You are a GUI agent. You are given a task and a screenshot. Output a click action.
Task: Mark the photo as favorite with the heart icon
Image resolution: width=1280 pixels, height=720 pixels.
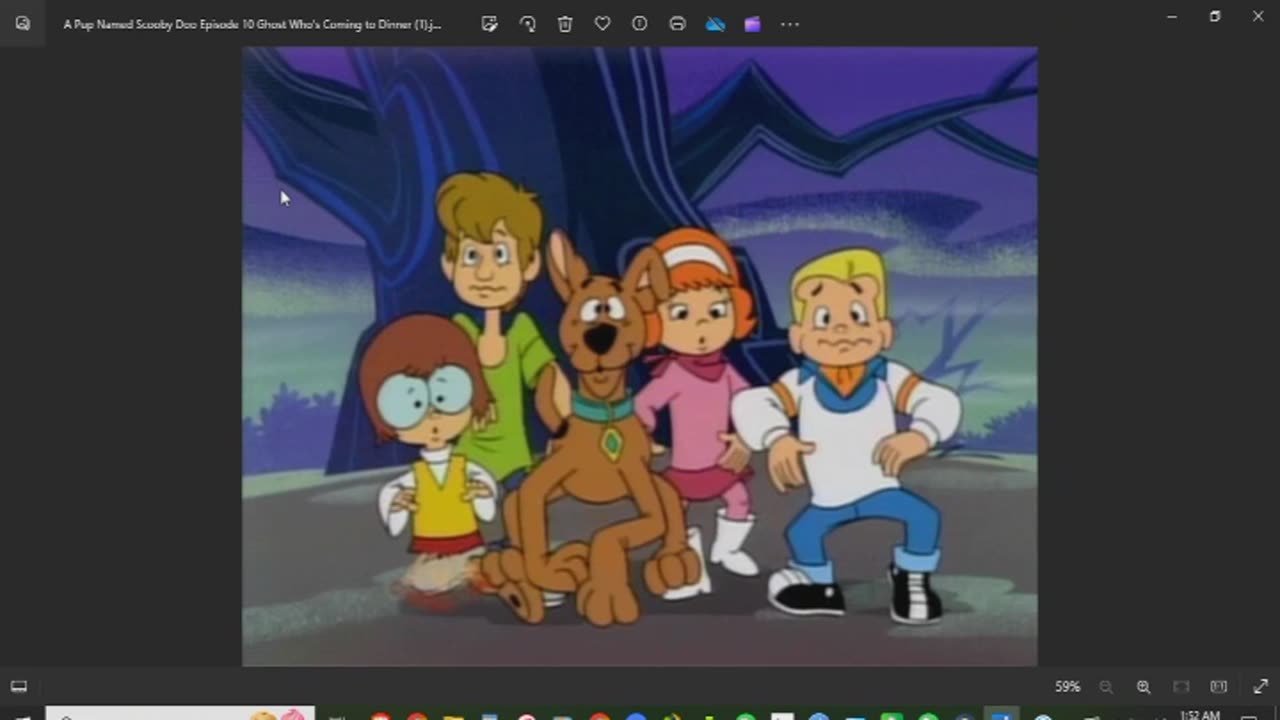click(x=602, y=24)
